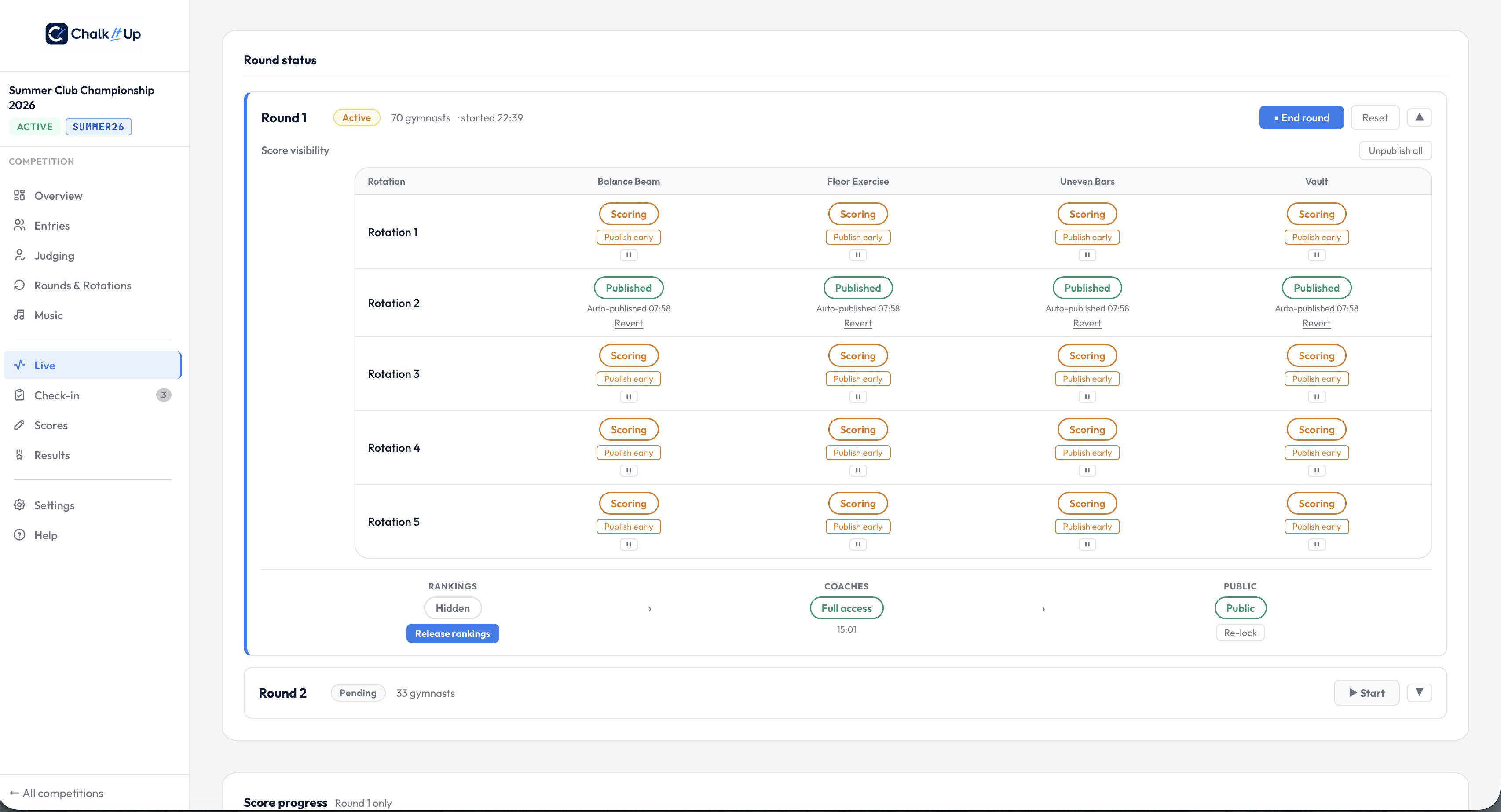Pause Rotation 1 Uneven Bars scoring

(1087, 255)
